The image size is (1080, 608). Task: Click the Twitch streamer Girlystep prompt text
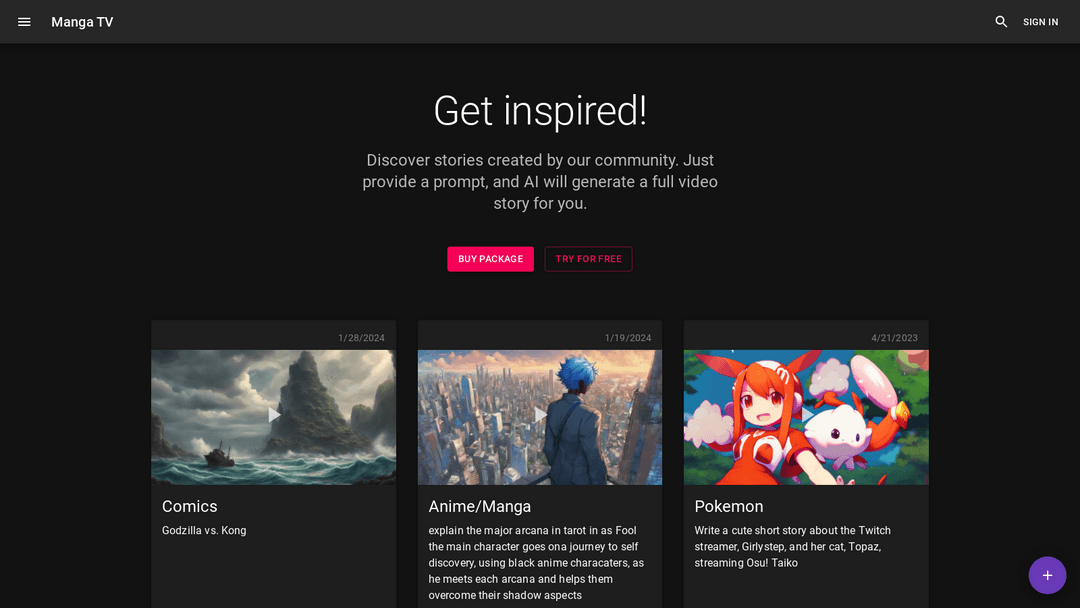point(792,546)
